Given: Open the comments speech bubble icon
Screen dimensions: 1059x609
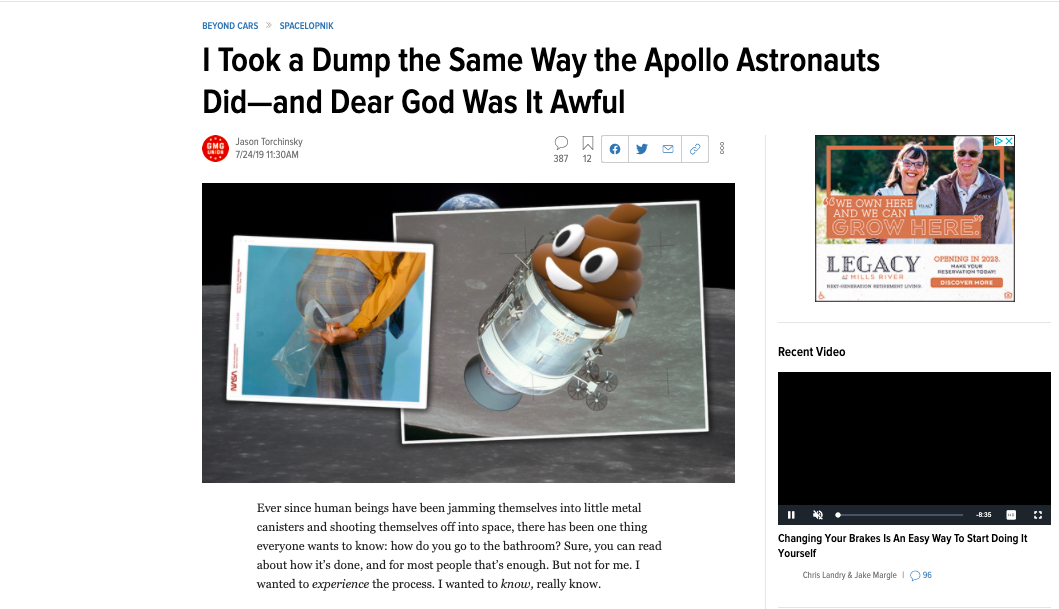Looking at the screenshot, I should tap(561, 143).
